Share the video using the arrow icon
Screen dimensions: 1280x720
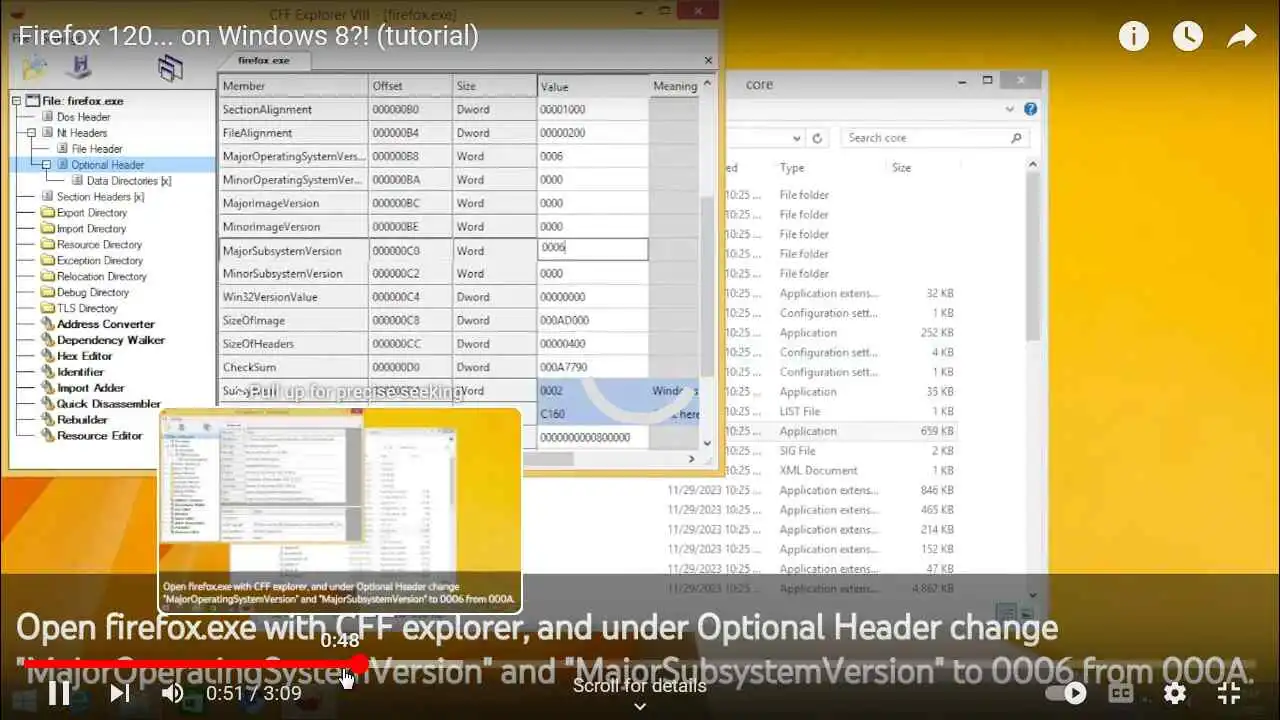(x=1241, y=37)
